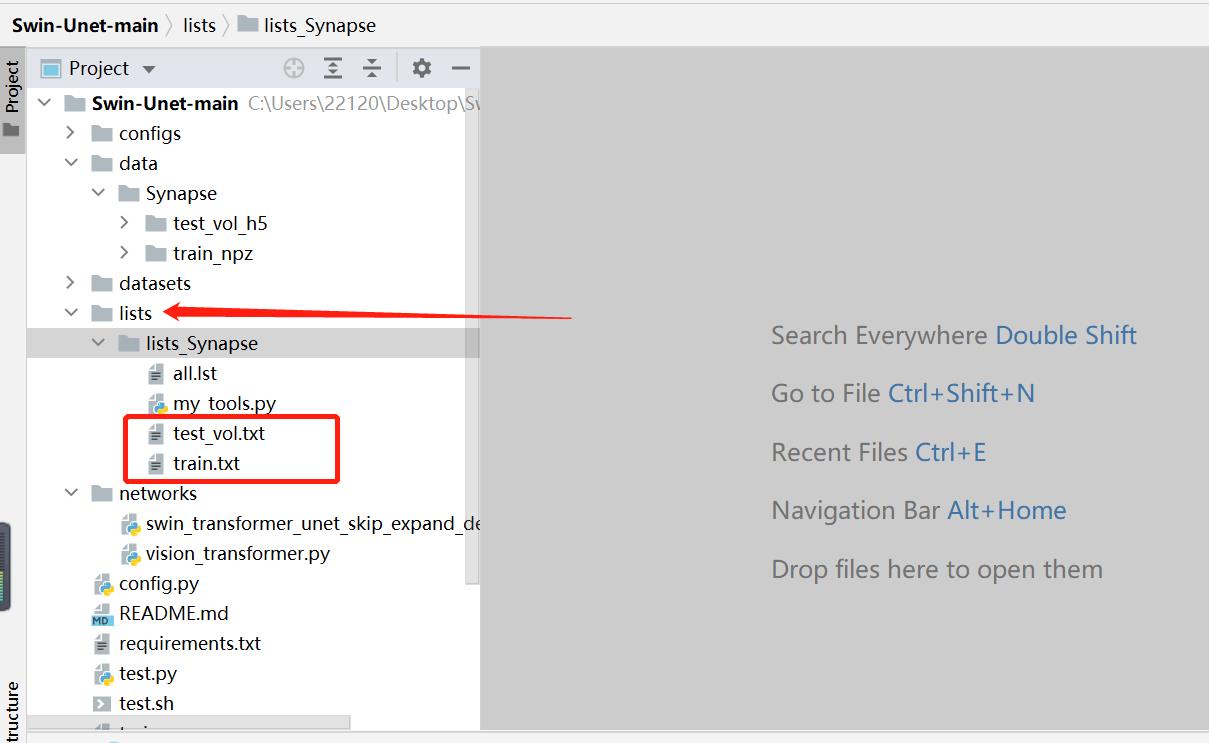
Task: Select the networks folder icon
Action: (x=102, y=493)
